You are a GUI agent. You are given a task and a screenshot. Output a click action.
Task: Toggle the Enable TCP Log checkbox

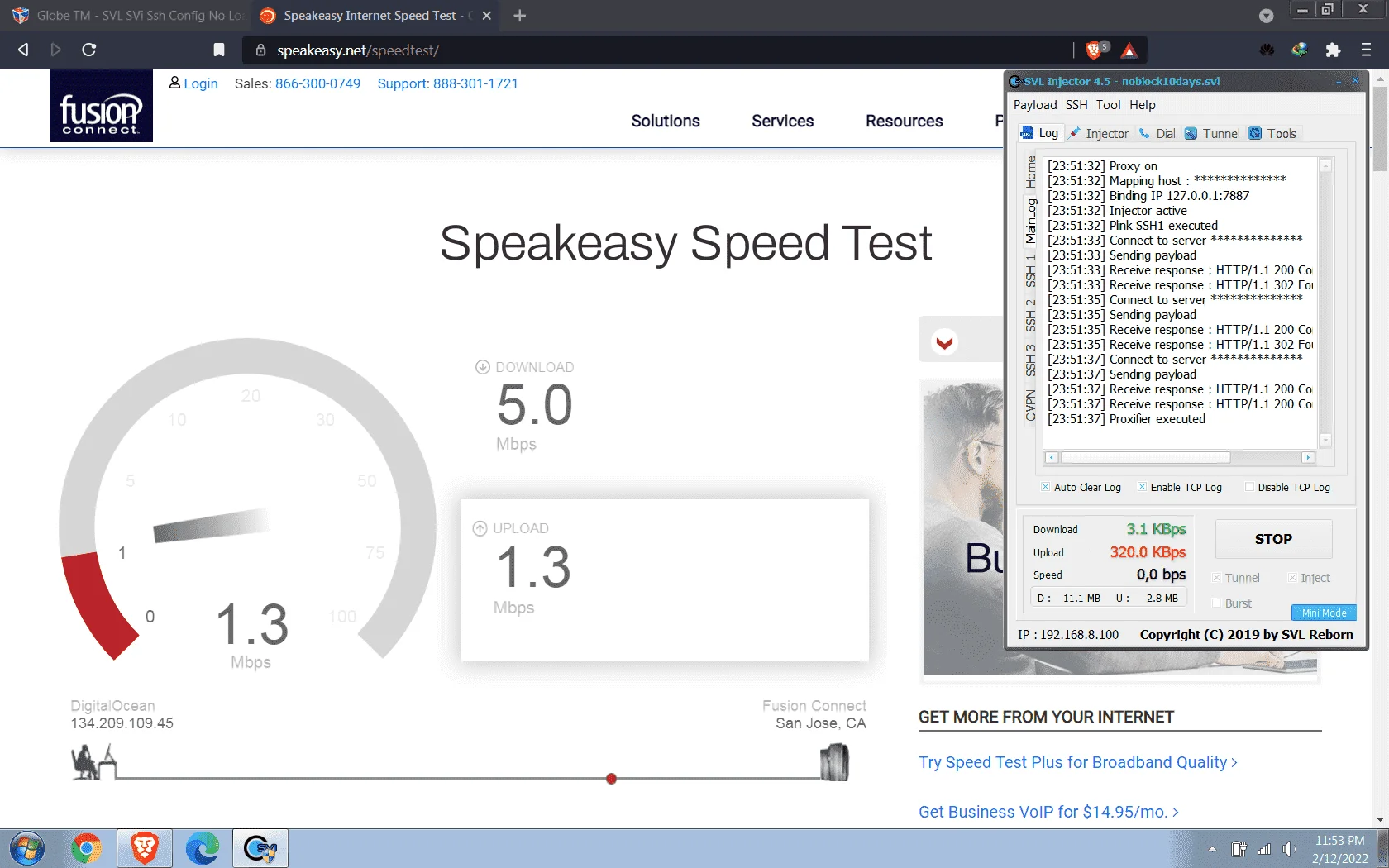(x=1142, y=487)
